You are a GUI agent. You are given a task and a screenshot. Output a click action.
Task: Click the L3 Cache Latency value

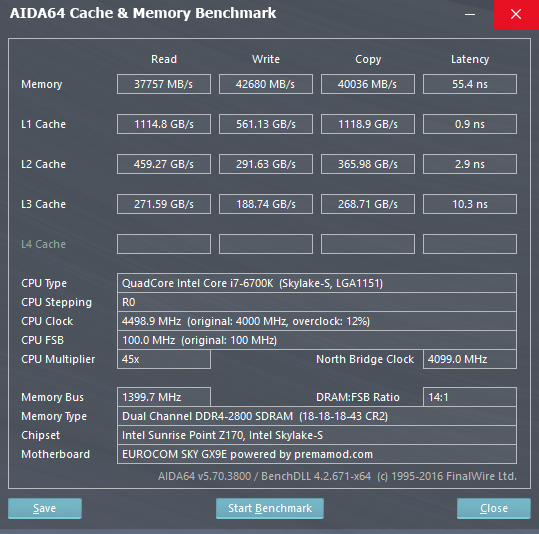pos(470,204)
